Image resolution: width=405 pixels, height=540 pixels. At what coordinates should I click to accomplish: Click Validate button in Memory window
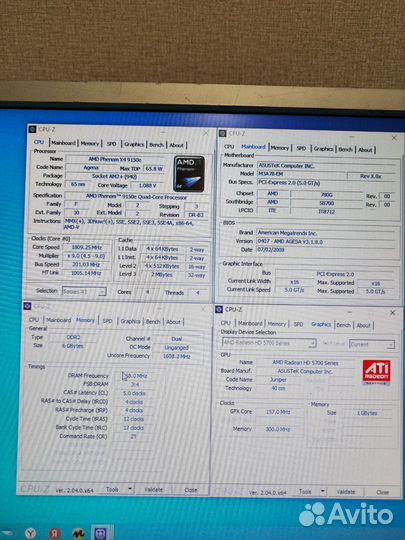(x=153, y=489)
